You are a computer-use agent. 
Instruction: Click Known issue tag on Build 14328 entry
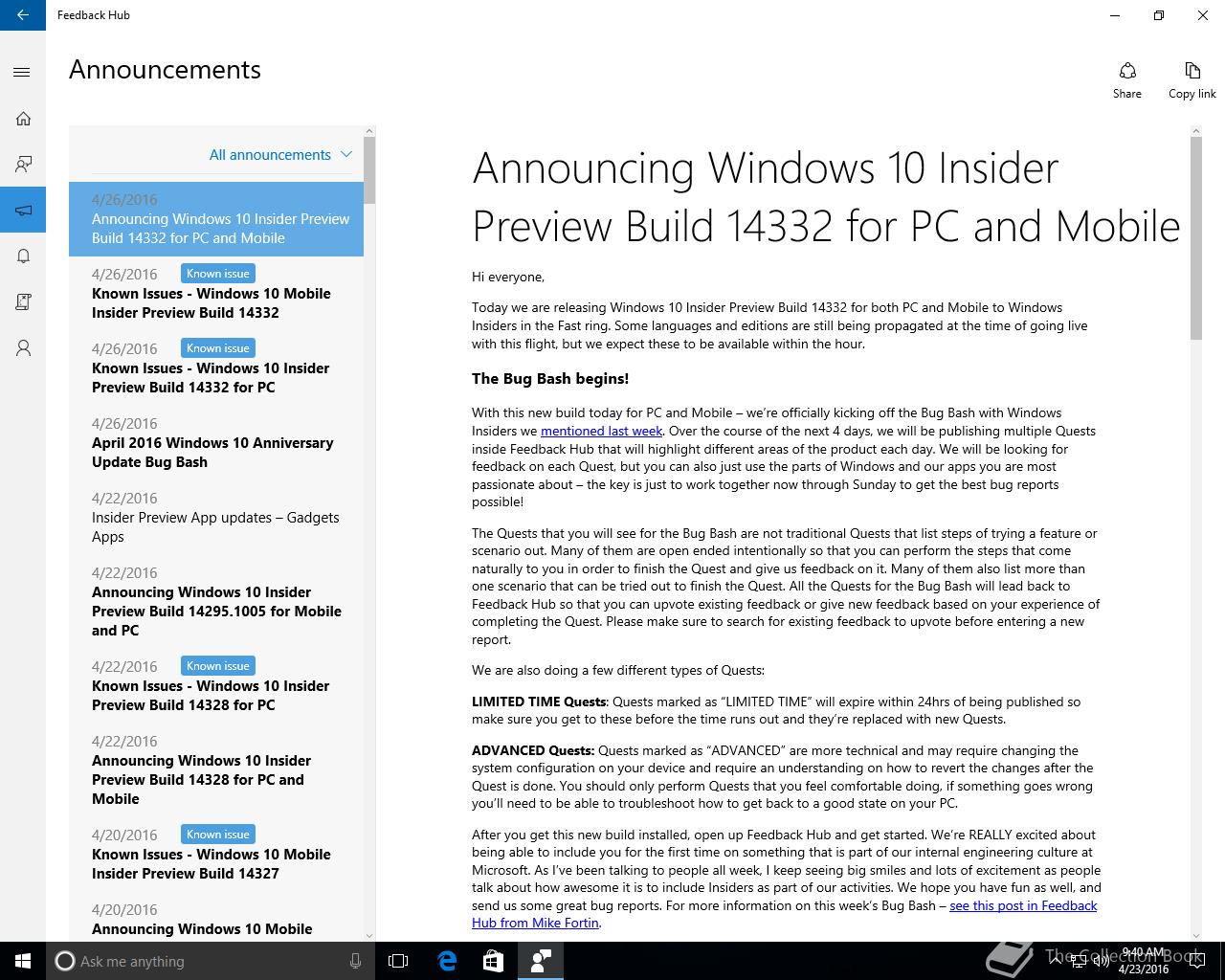218,666
